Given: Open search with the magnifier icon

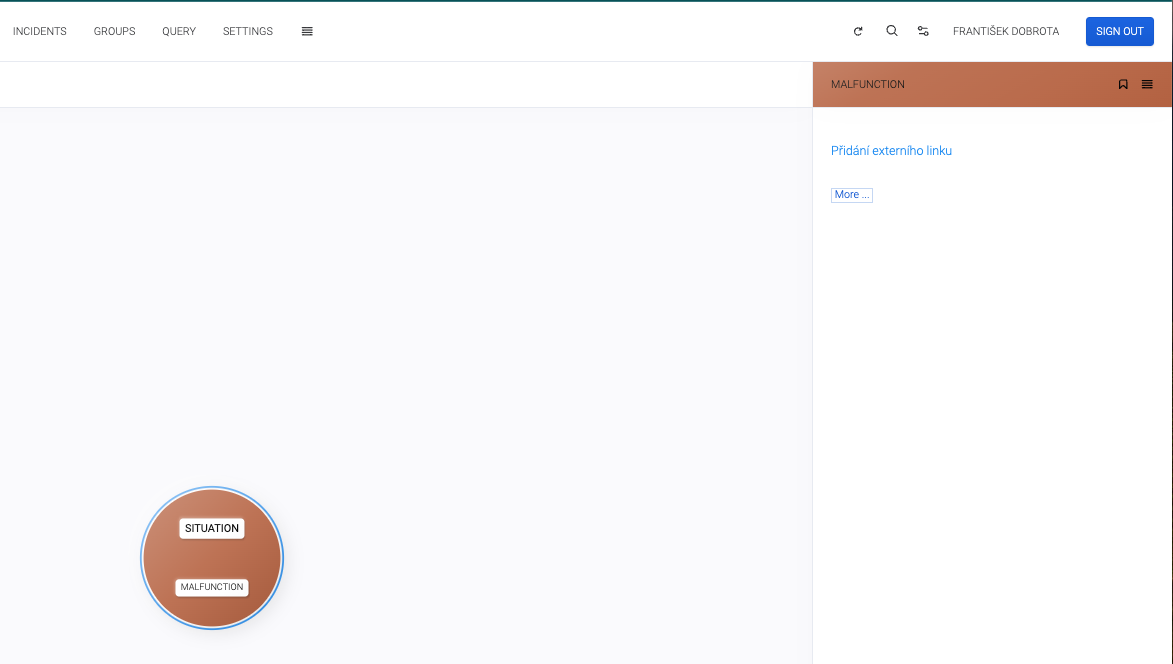Looking at the screenshot, I should pyautogui.click(x=892, y=31).
